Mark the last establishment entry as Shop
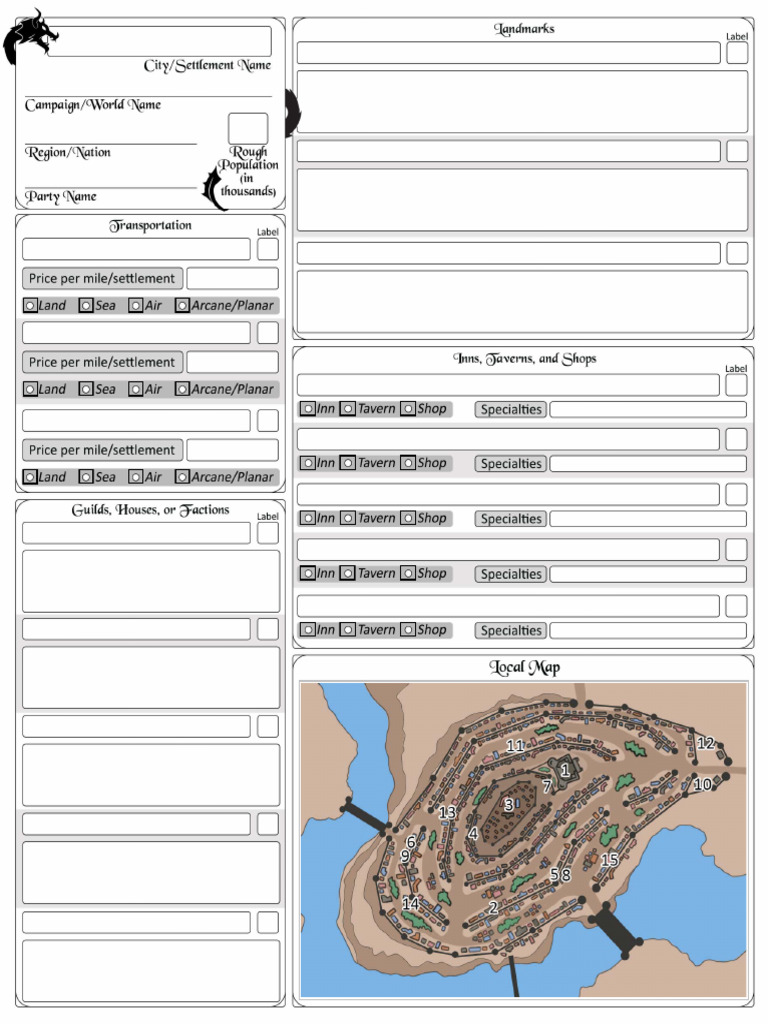 [x=408, y=631]
